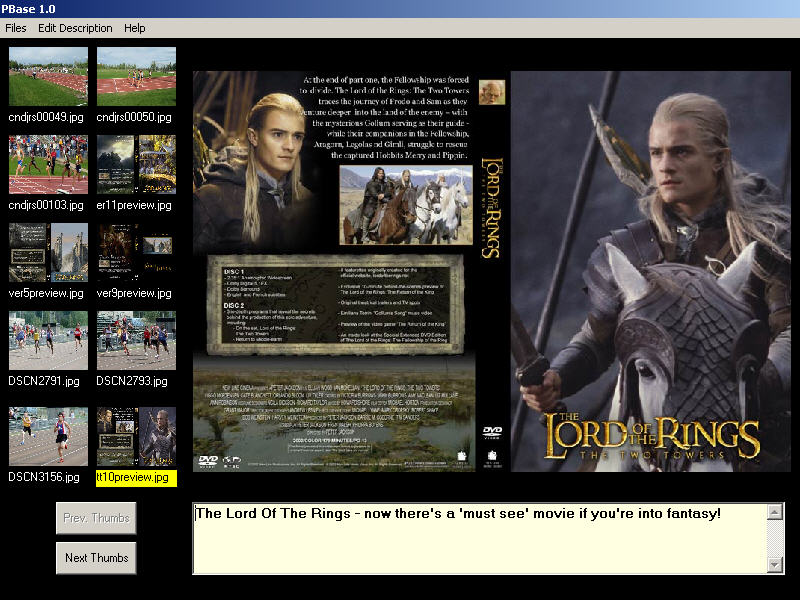Select the ver5preview.jpg thumbnail

pos(48,252)
